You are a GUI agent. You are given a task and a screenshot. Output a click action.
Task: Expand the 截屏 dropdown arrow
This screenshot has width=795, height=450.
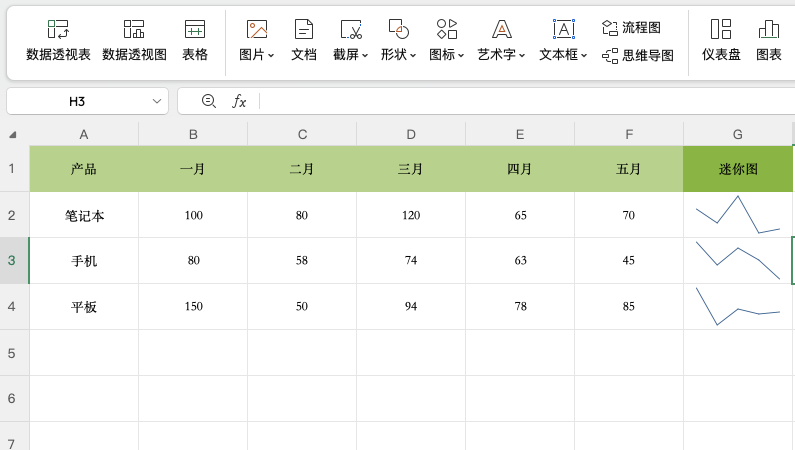[365, 55]
